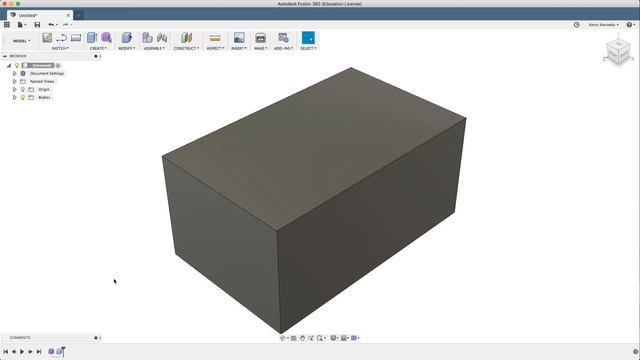640x360 pixels.
Task: Click the top face of the box
Action: point(314,149)
